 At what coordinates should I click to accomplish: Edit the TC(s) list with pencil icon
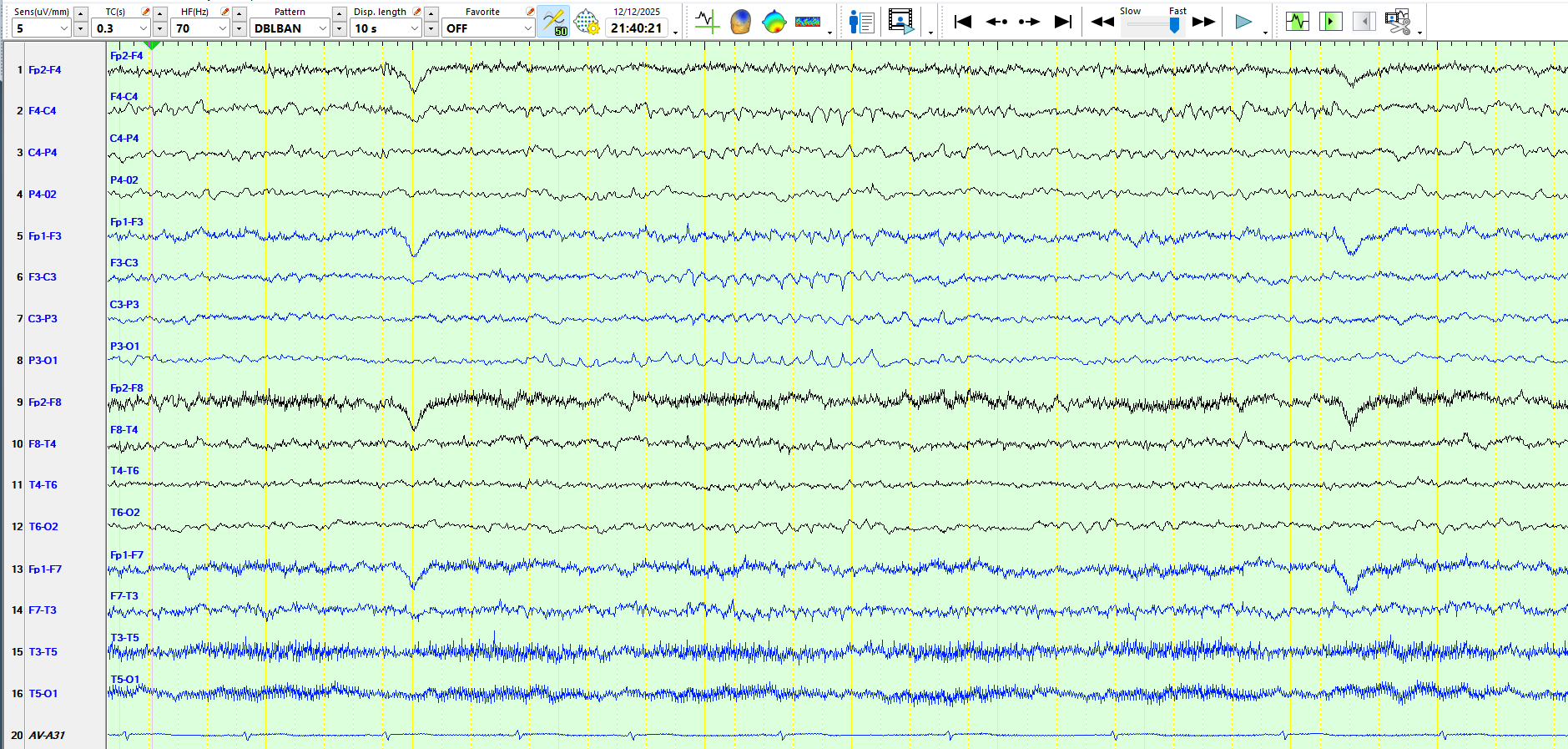point(146,12)
